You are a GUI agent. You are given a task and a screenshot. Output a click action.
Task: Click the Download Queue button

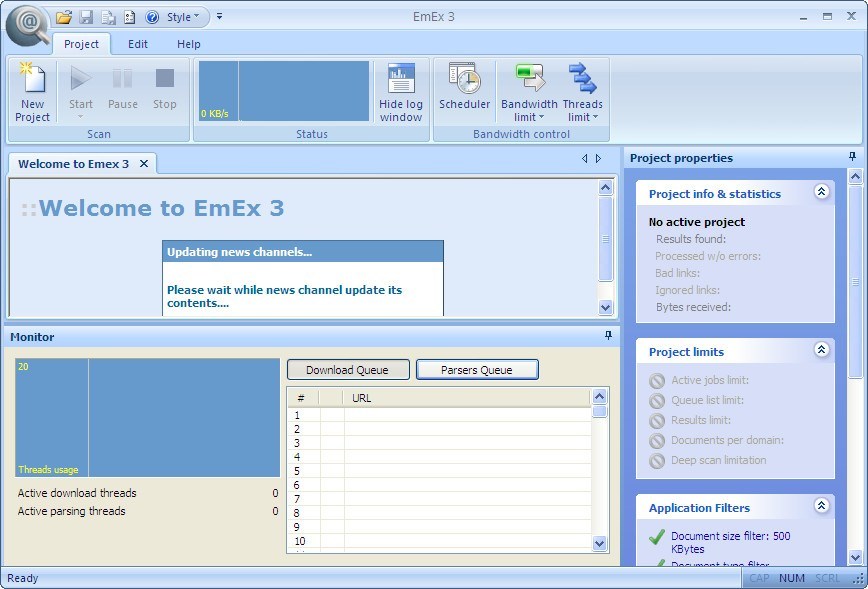(x=348, y=370)
